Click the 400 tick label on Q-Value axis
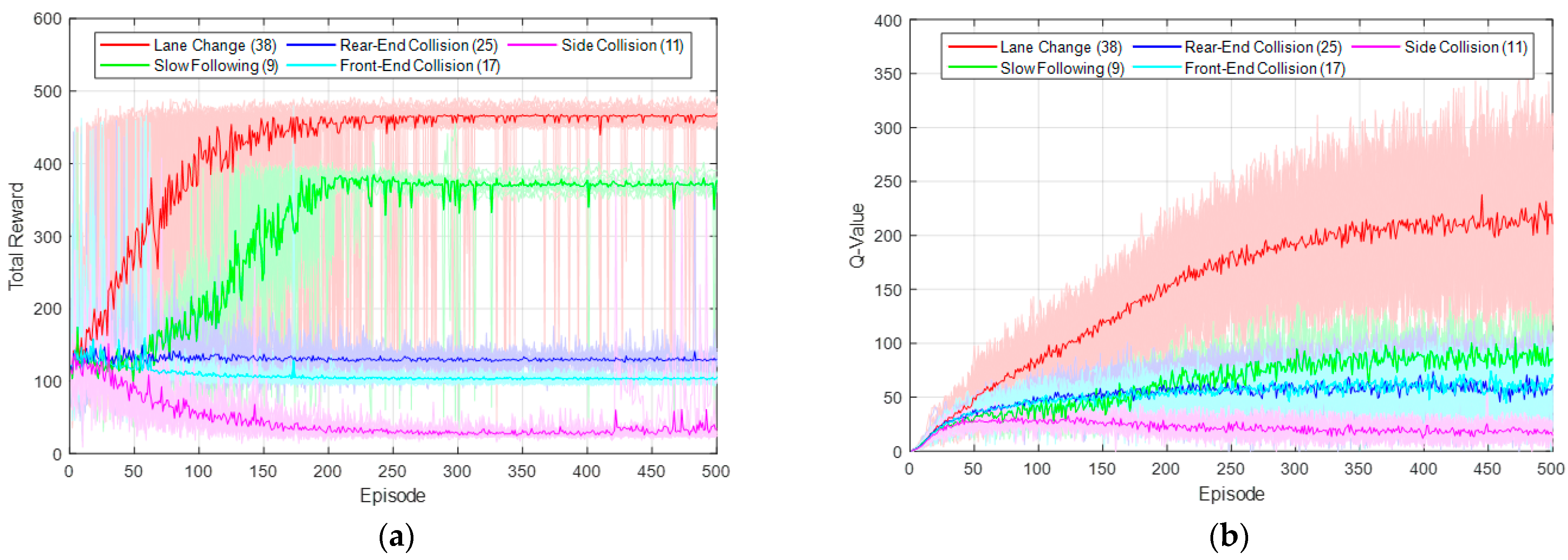The height and width of the screenshot is (560, 1568). [887, 21]
